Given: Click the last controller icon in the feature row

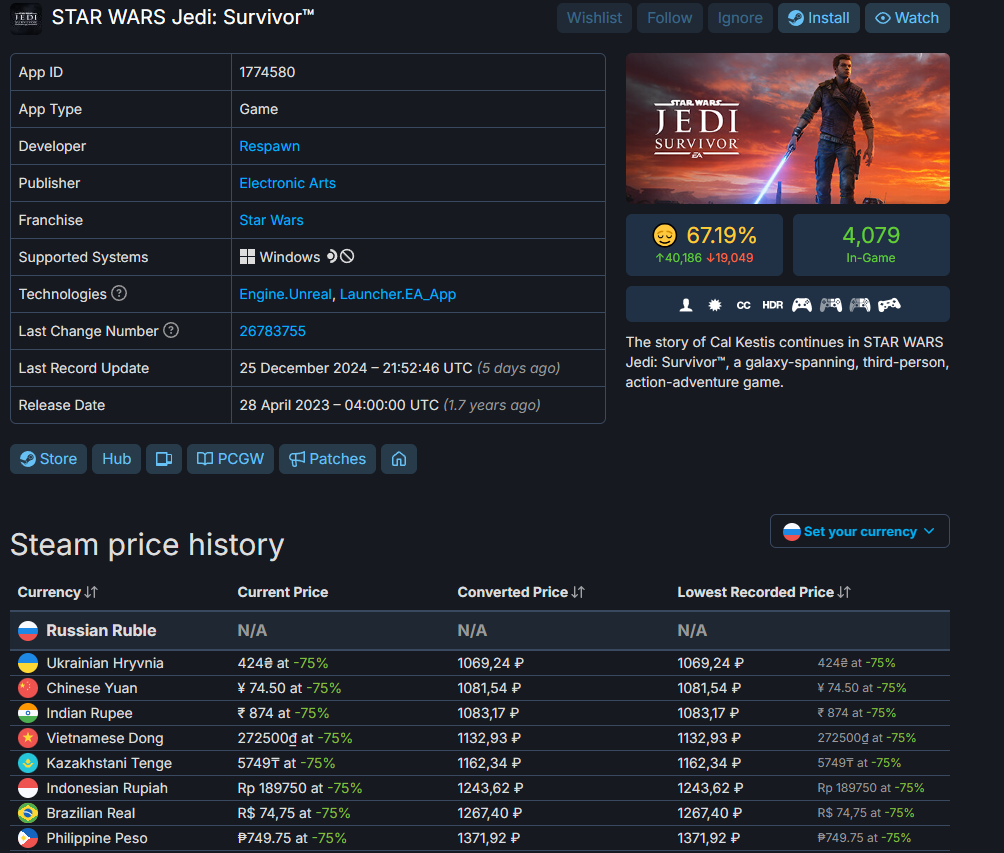Looking at the screenshot, I should [889, 305].
